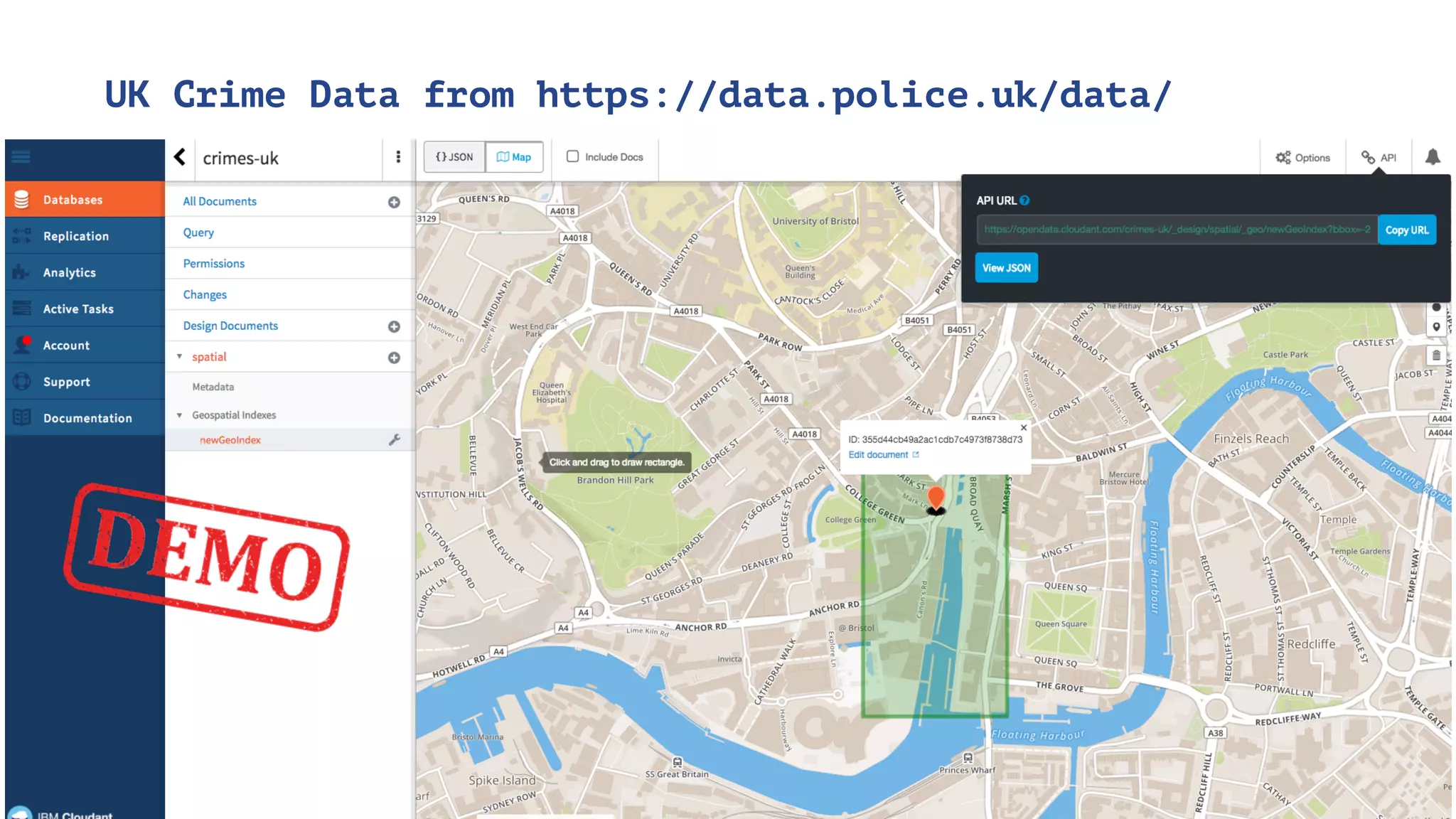Viewport: 1456px width, 819px height.
Task: Open Metadata under spatial
Action: tap(213, 387)
